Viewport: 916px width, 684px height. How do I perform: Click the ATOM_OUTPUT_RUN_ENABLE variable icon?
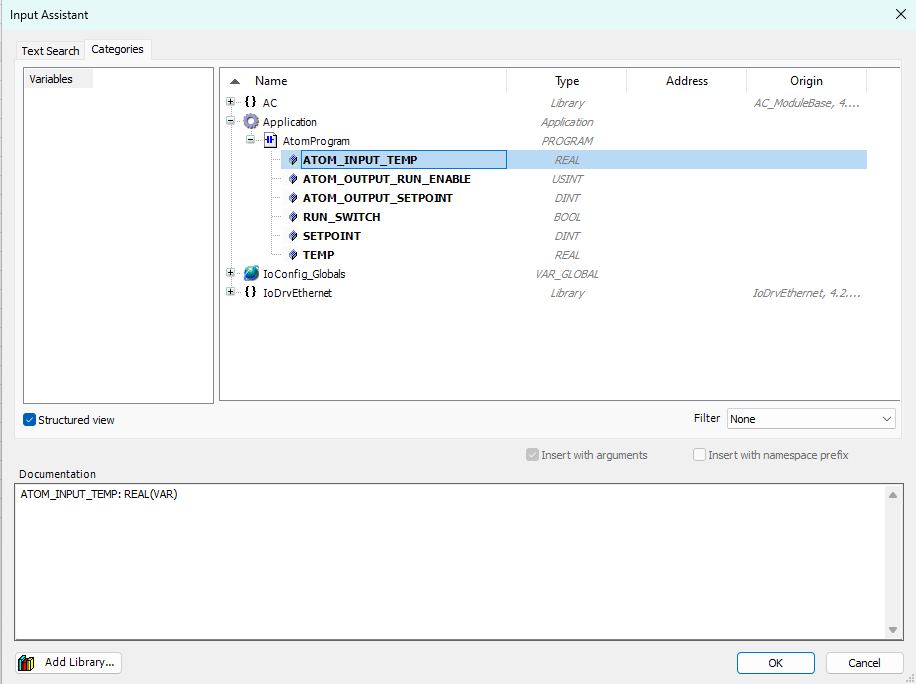tap(293, 179)
